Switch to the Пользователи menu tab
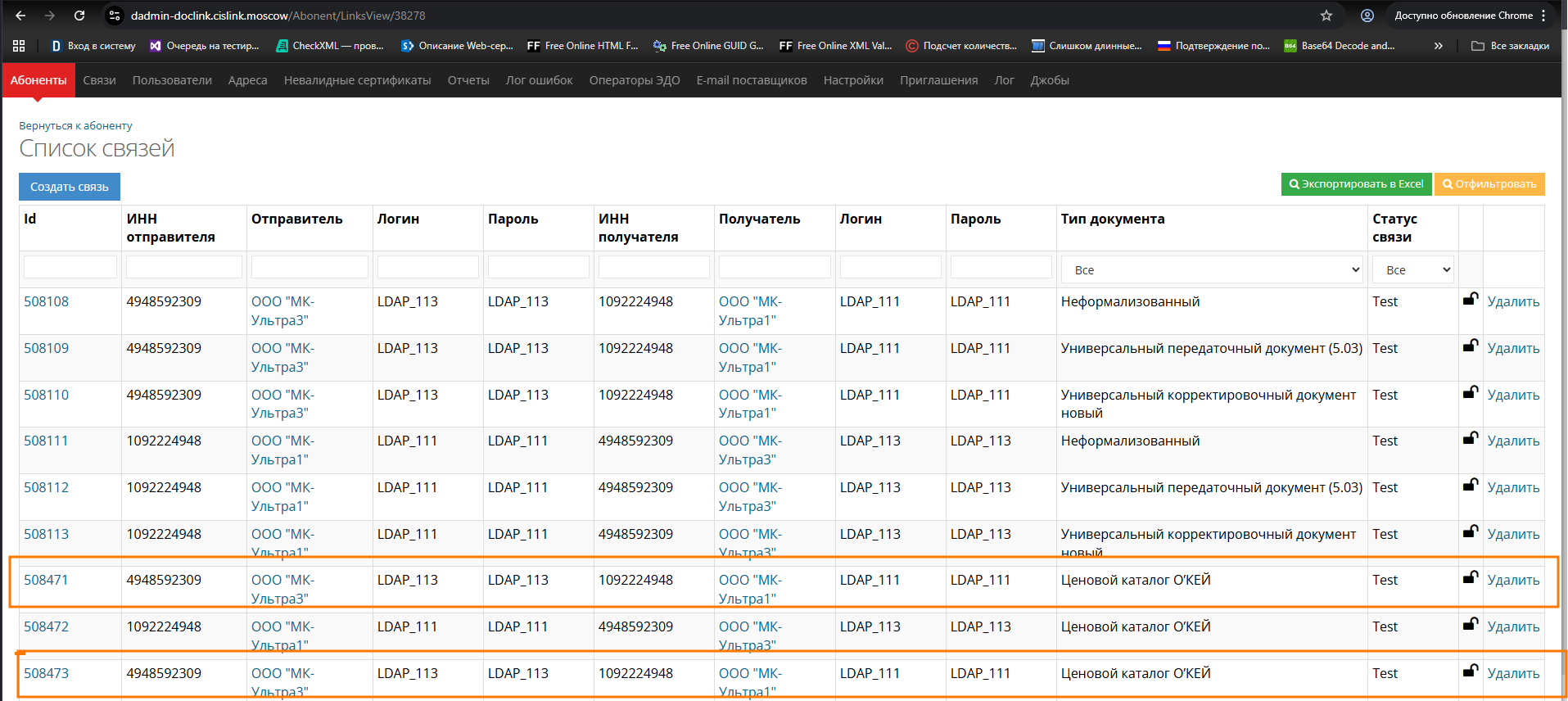This screenshot has height=701, width=1568. (172, 80)
